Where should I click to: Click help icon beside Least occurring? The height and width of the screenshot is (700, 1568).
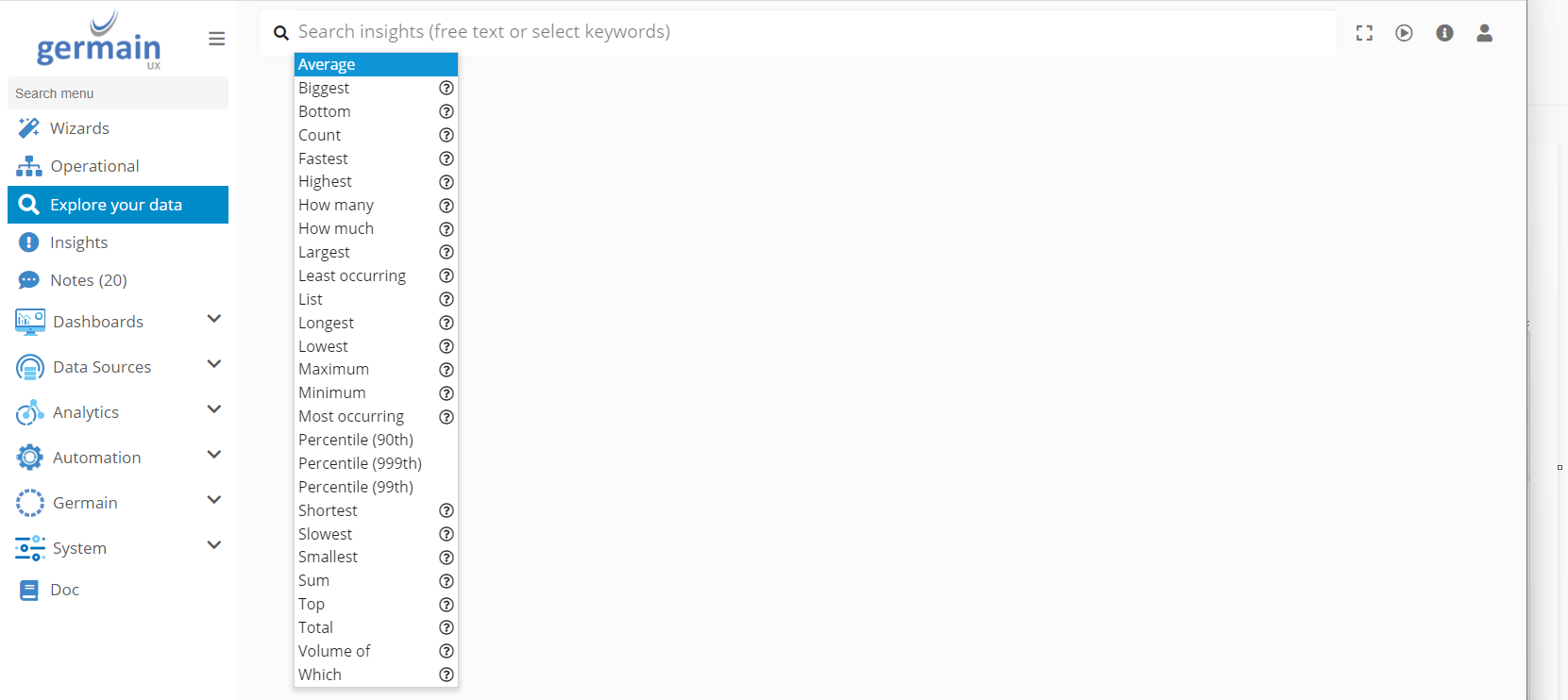(447, 275)
